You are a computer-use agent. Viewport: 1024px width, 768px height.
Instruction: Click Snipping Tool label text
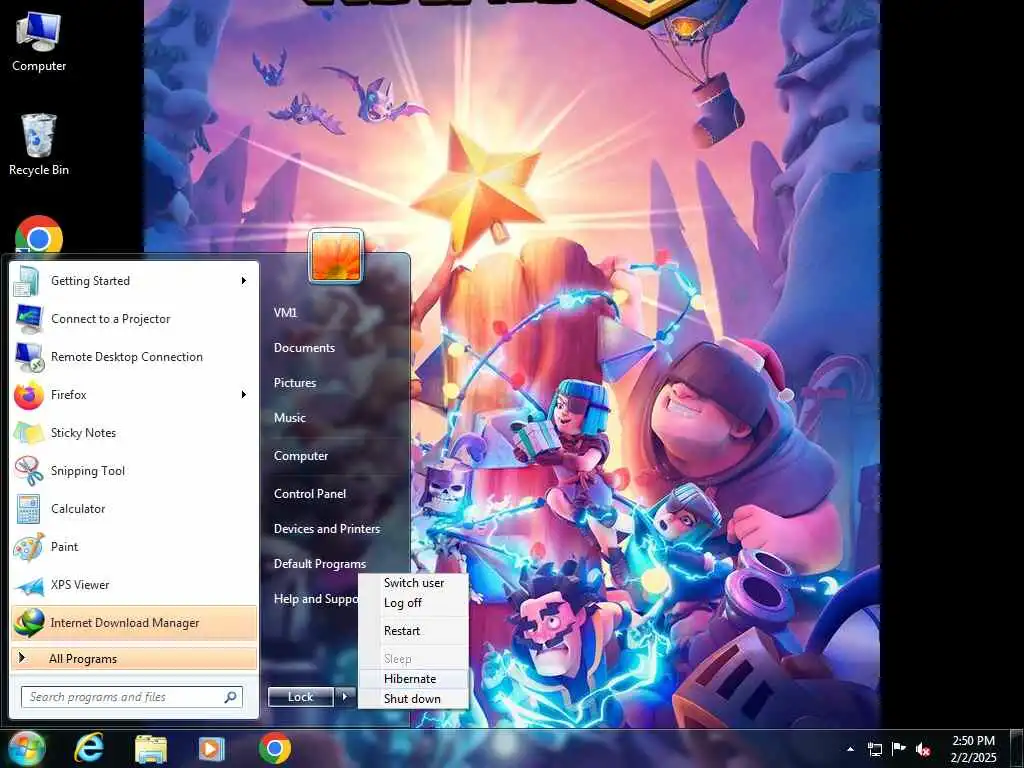tap(88, 471)
